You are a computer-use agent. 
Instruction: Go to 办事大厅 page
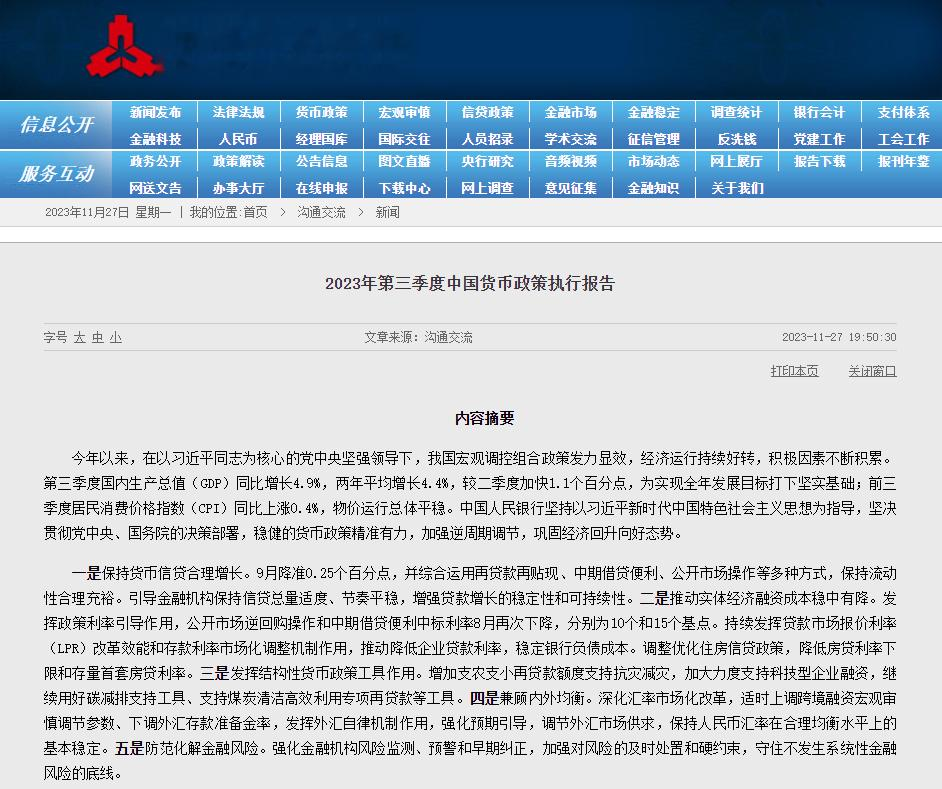pyautogui.click(x=238, y=188)
